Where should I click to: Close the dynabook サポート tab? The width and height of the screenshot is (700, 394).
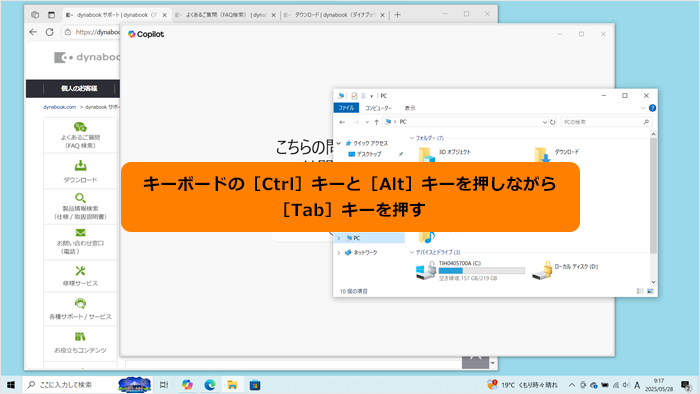pos(164,15)
